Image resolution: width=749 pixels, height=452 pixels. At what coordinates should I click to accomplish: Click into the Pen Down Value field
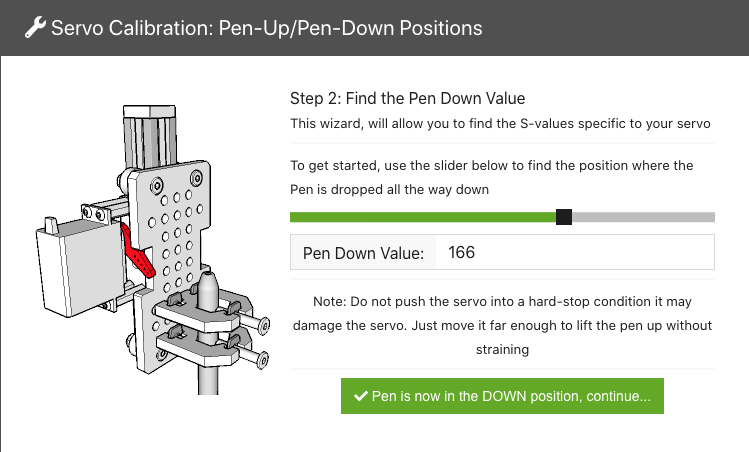pos(575,252)
